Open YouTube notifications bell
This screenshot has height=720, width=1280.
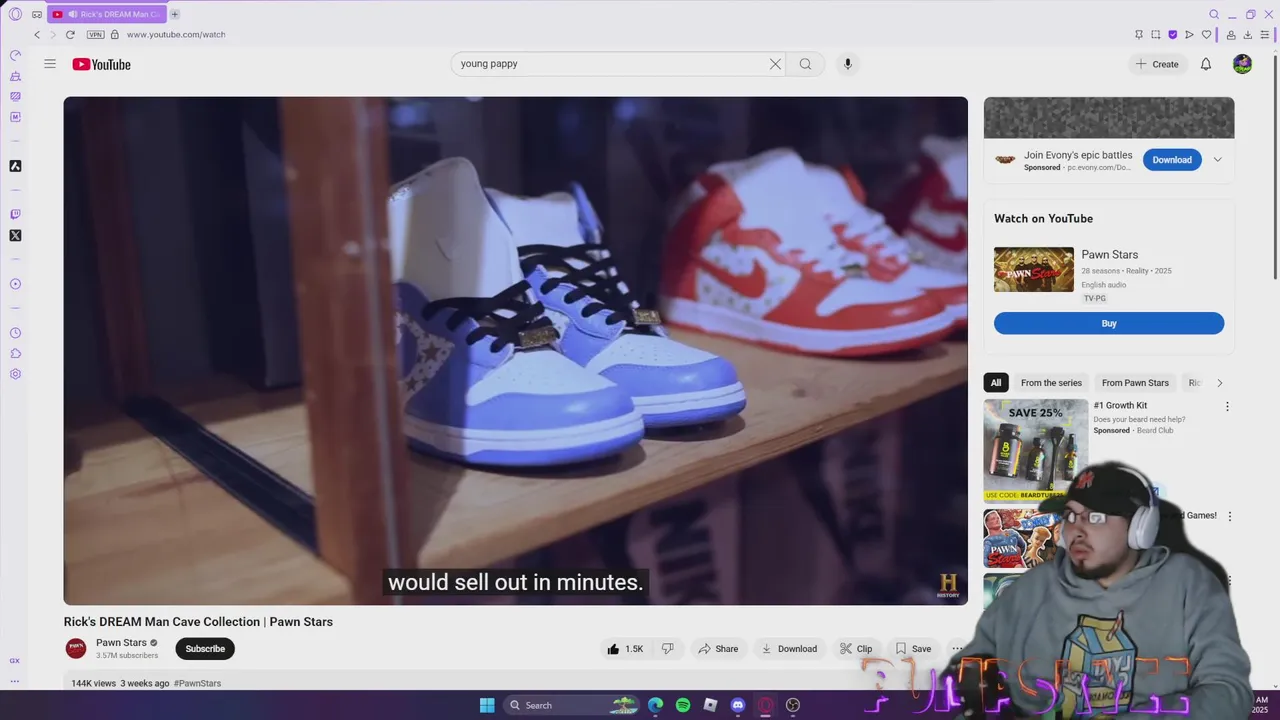pyautogui.click(x=1206, y=64)
